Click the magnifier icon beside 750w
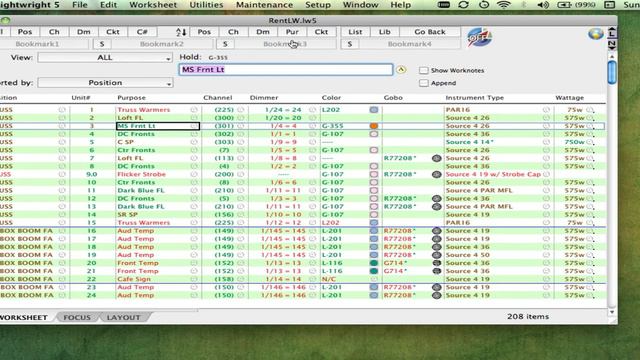640x360 pixels. coord(590,142)
